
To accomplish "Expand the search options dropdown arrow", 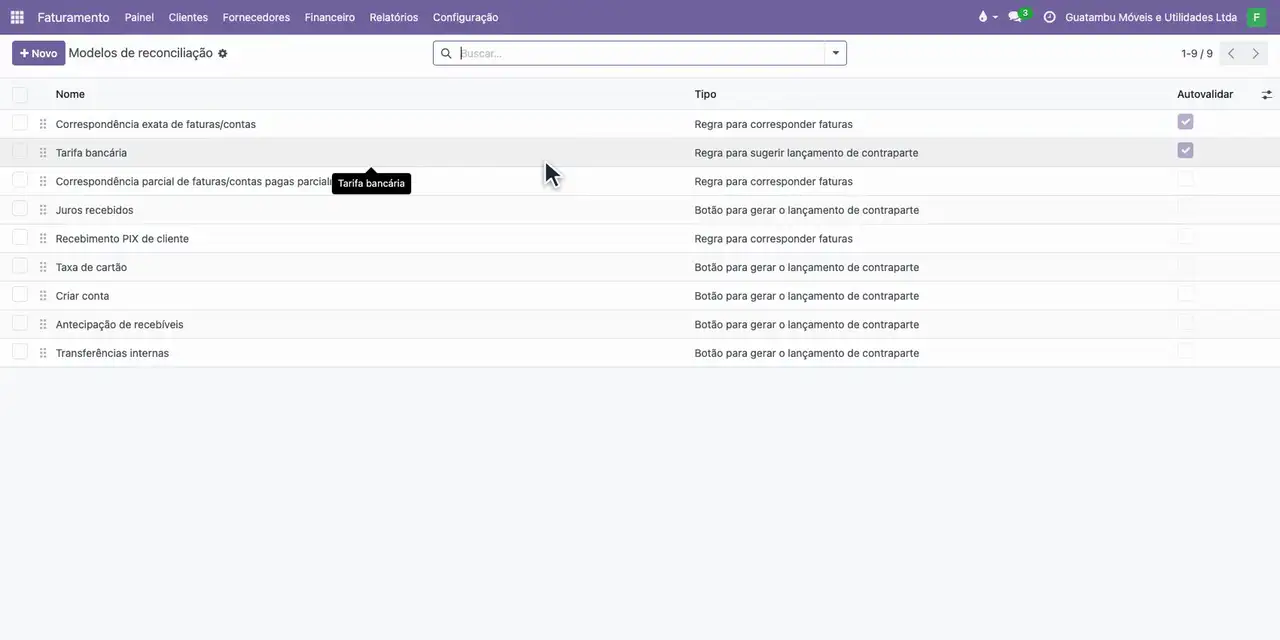I will coord(836,53).
